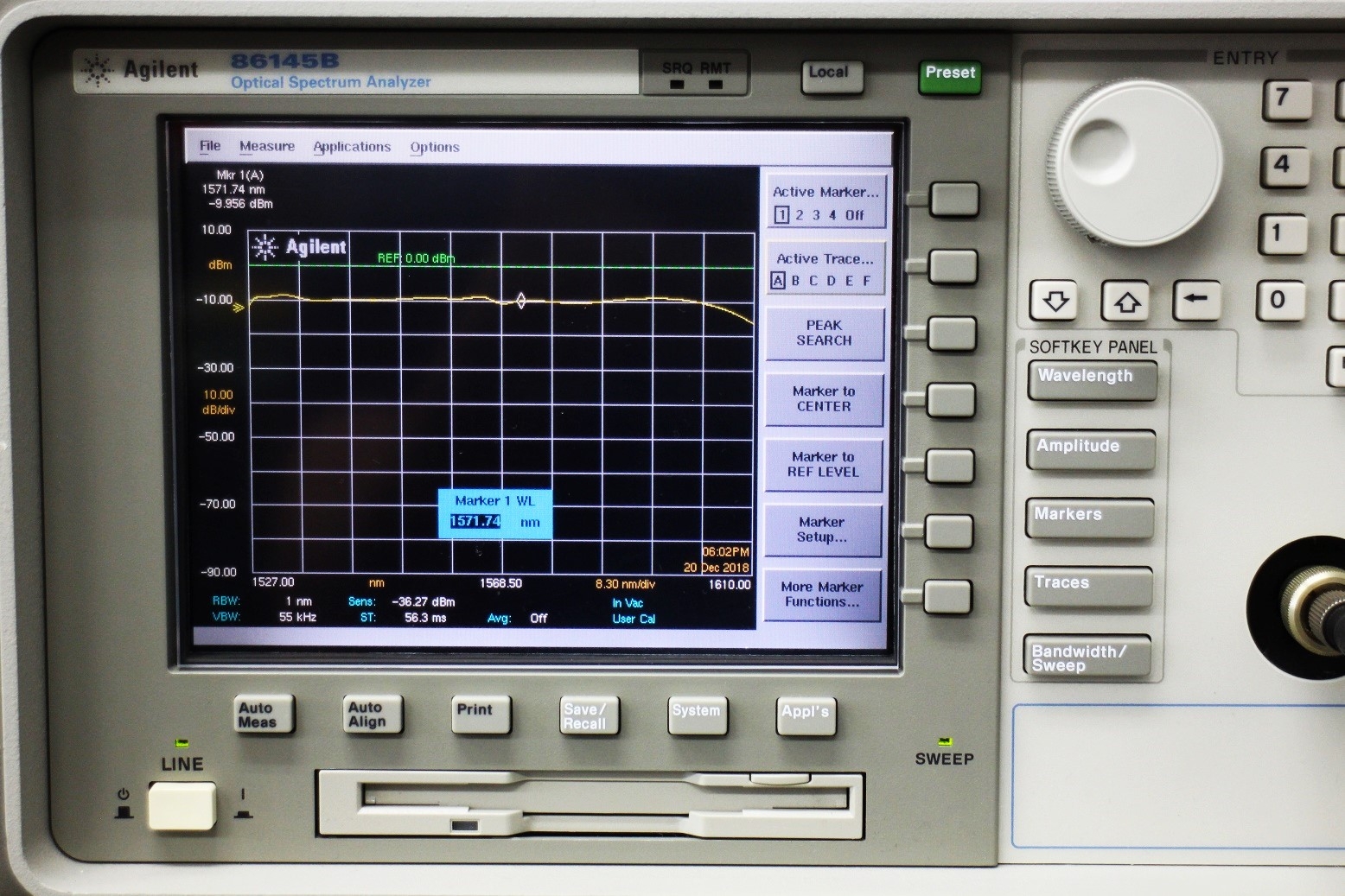Click the ST 56.3 ms value
Screen dimensions: 1345x896
click(425, 618)
